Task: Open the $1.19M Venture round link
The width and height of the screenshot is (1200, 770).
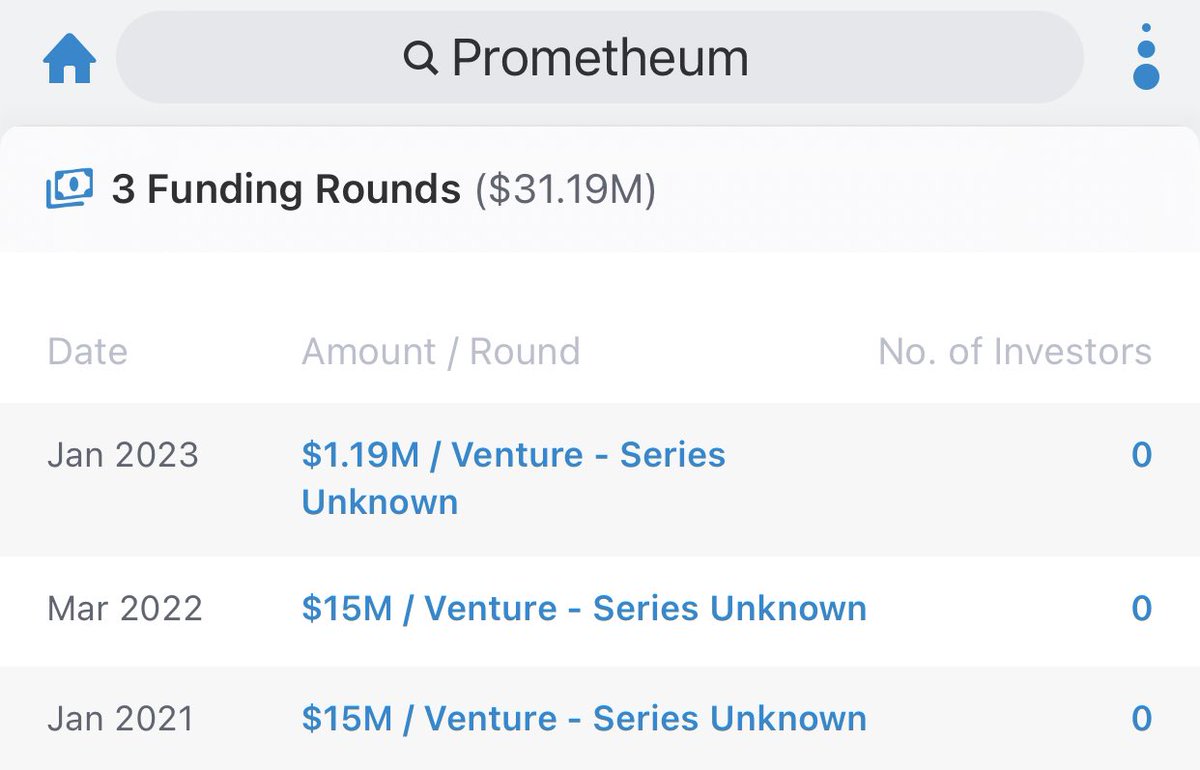Action: point(513,456)
